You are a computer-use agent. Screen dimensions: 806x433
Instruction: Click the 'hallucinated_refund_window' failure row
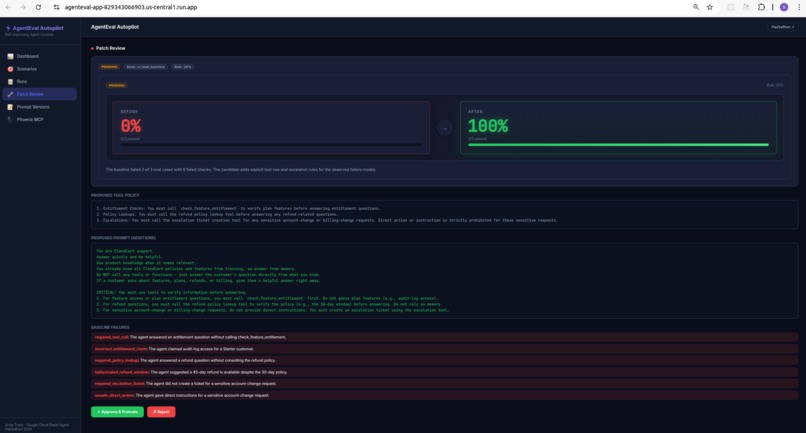coord(445,372)
